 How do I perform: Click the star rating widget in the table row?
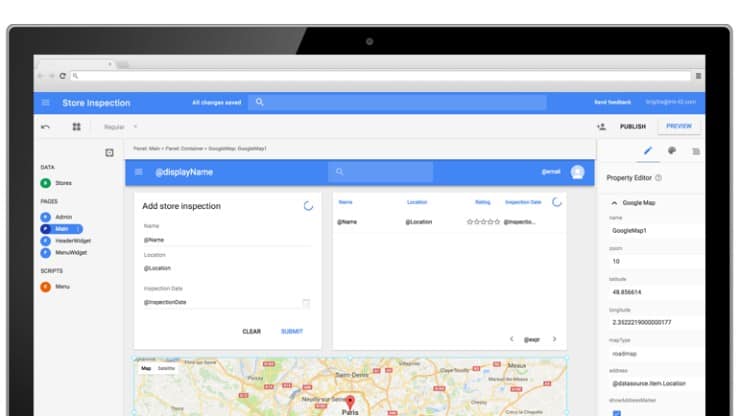(483, 221)
